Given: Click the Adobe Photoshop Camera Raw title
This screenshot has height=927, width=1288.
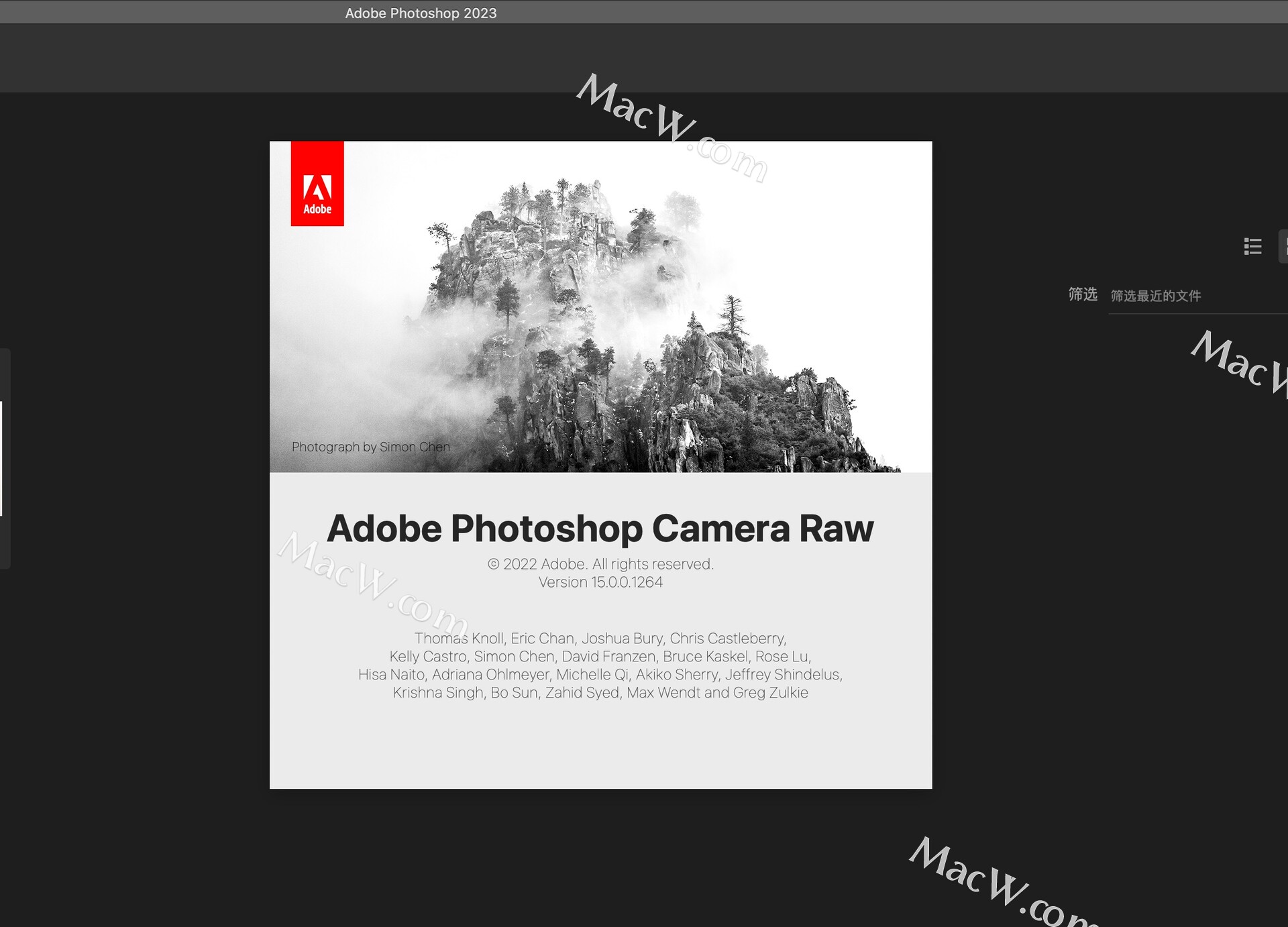Looking at the screenshot, I should click(x=600, y=529).
